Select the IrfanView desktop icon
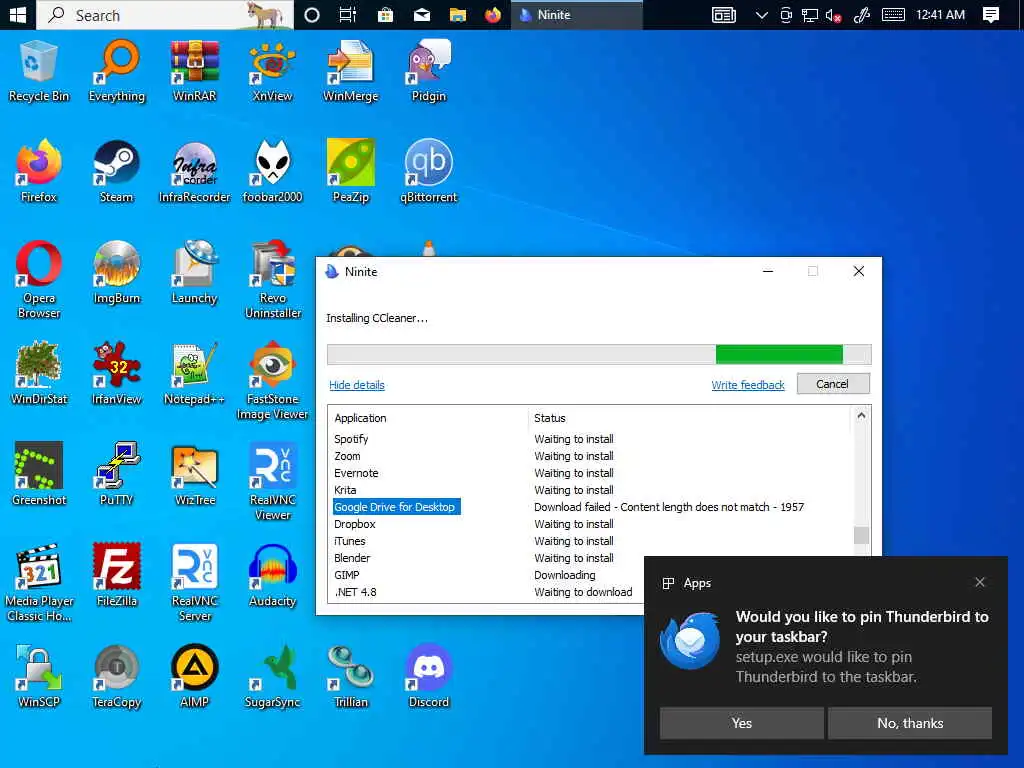The width and height of the screenshot is (1024, 768). pos(117,374)
